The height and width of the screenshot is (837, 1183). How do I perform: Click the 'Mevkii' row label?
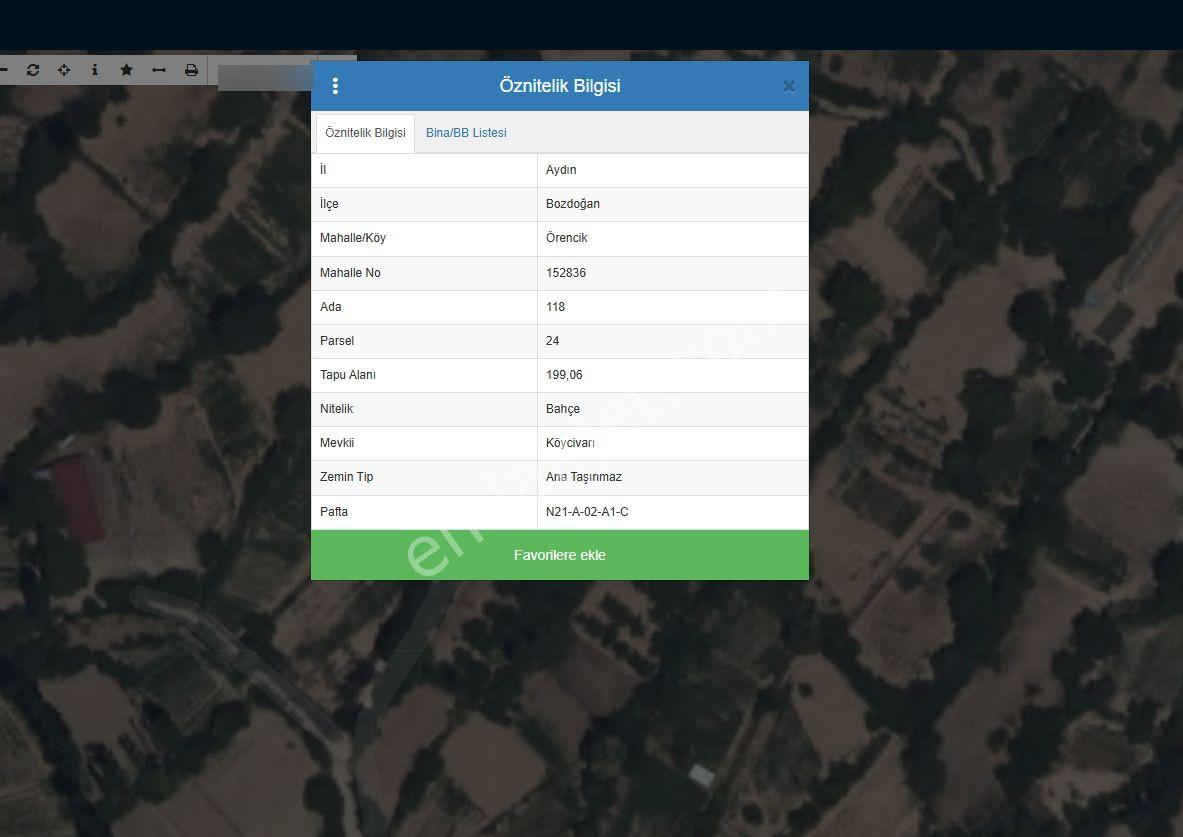tap(336, 442)
